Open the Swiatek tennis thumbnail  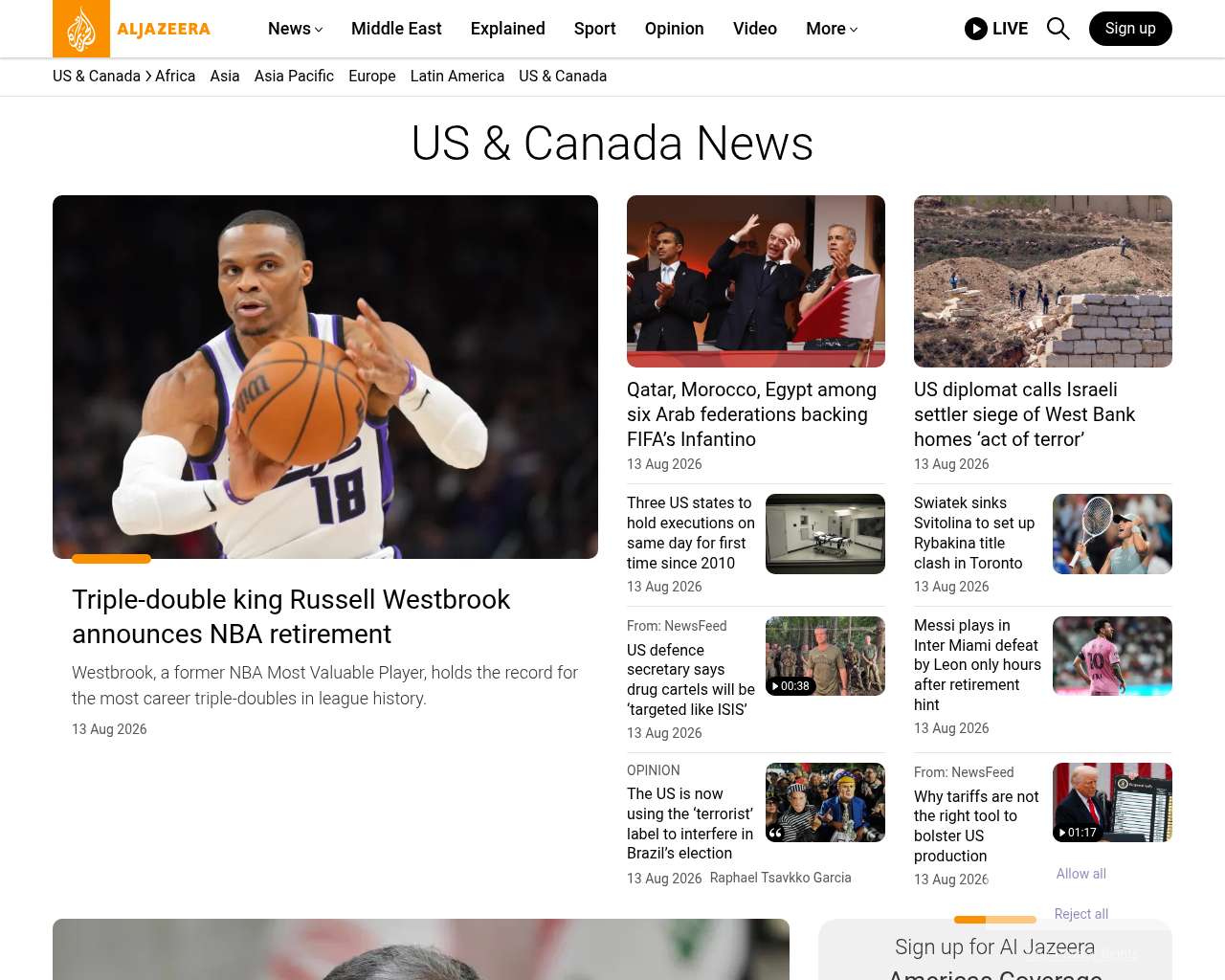click(1112, 534)
